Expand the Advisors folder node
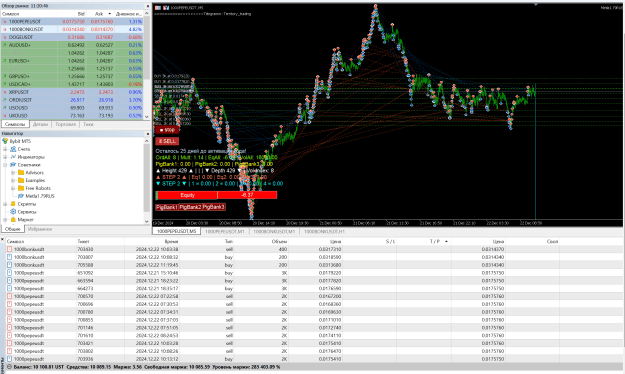 click(13, 173)
